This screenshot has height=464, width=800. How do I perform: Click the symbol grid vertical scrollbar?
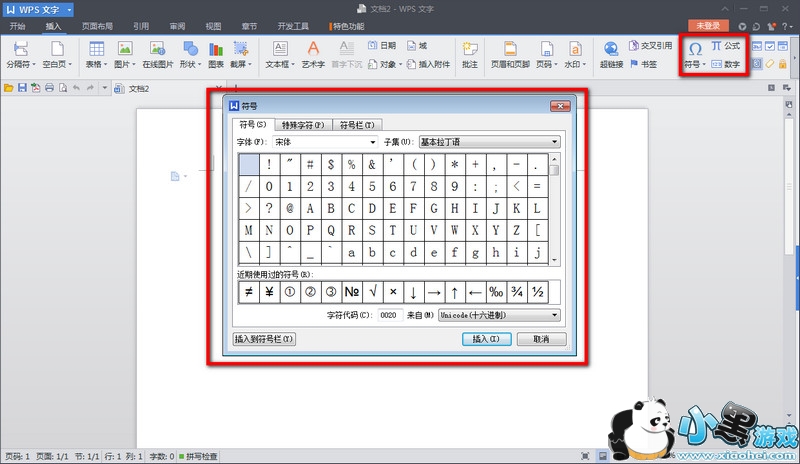click(x=555, y=210)
